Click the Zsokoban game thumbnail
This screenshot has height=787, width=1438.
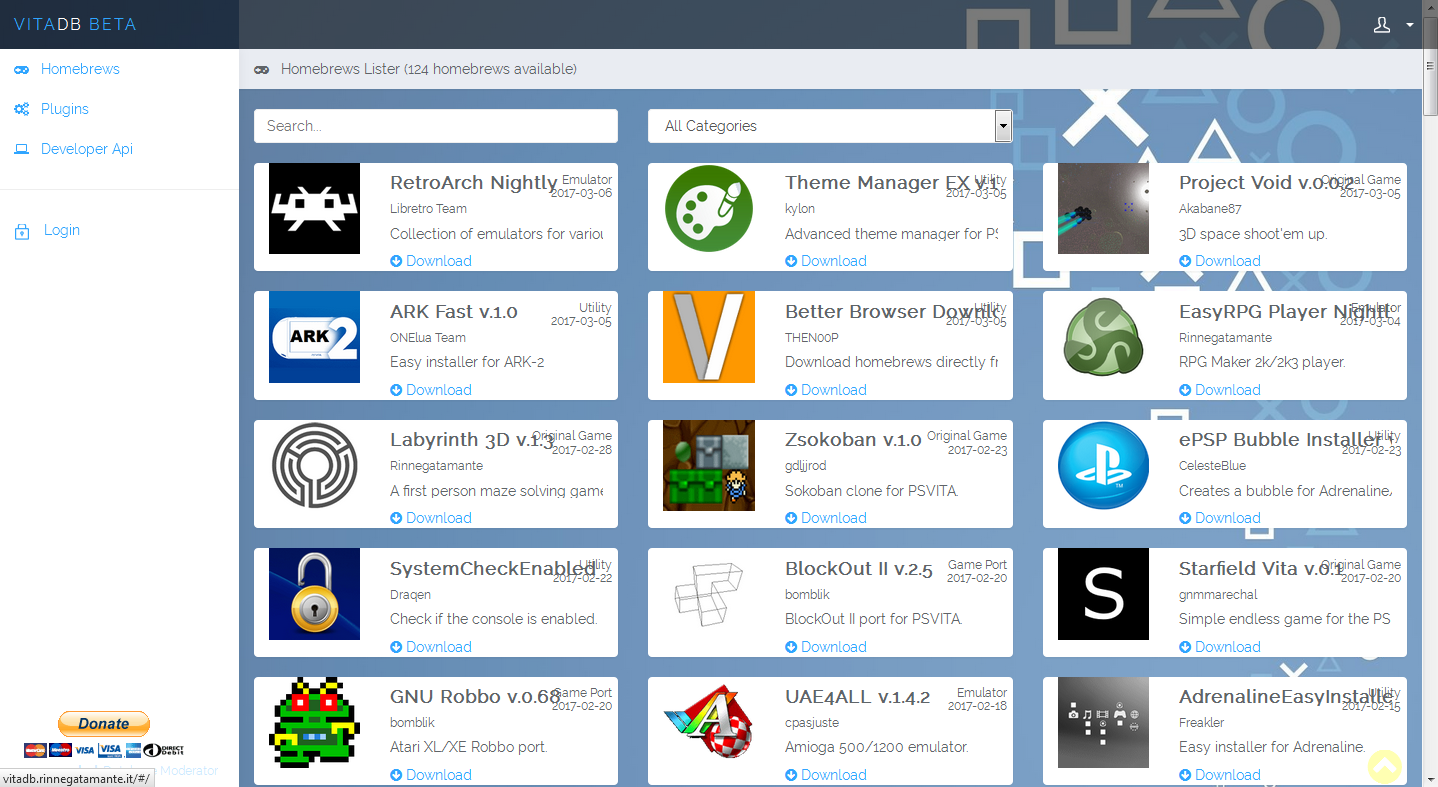(x=709, y=465)
